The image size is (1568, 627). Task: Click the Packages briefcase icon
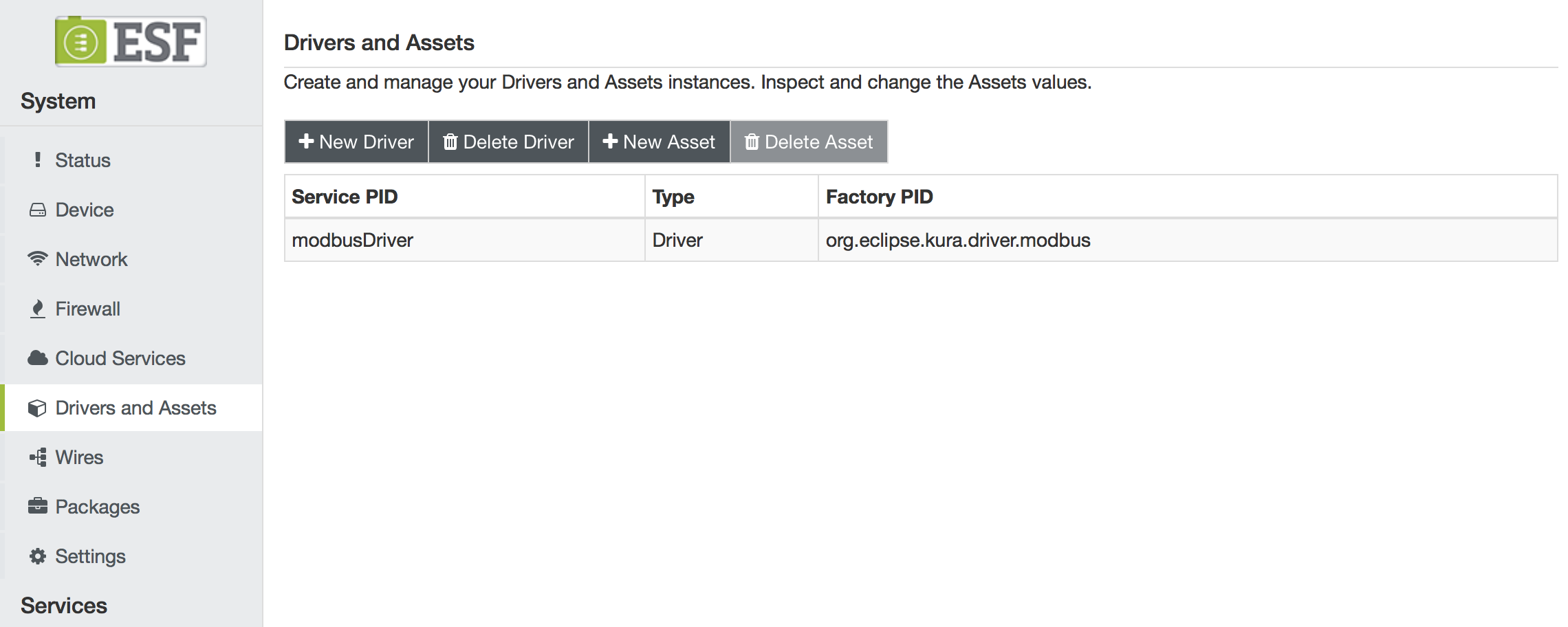click(x=38, y=506)
